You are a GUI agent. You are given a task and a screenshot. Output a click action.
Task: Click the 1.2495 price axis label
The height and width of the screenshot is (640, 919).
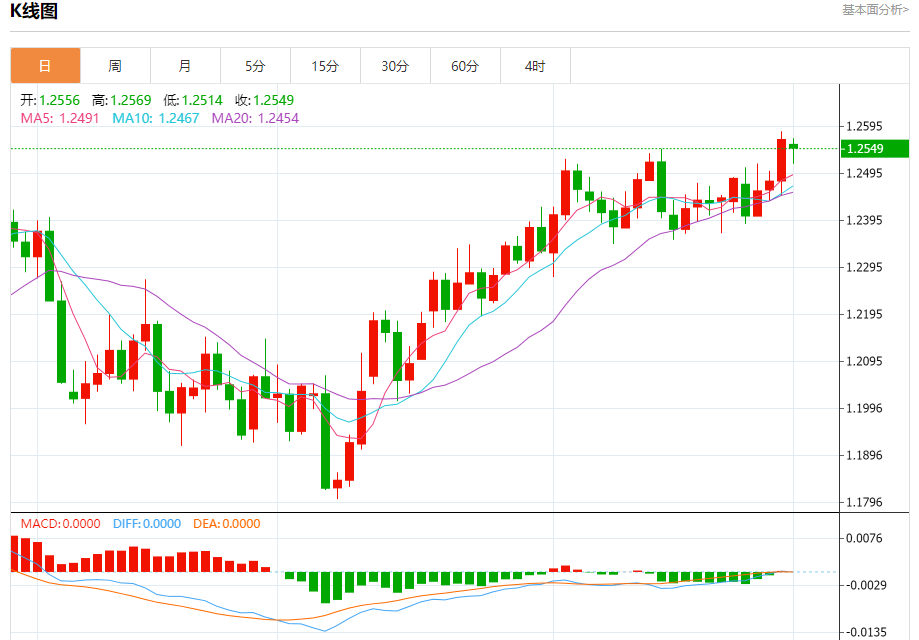point(864,173)
